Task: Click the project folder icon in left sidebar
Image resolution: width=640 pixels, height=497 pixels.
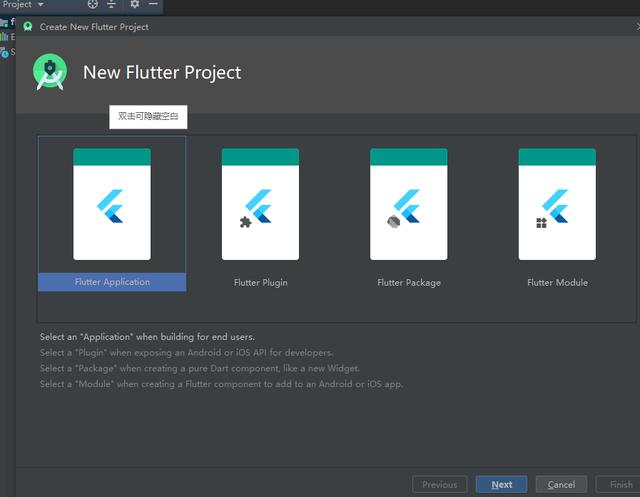Action: [4, 22]
